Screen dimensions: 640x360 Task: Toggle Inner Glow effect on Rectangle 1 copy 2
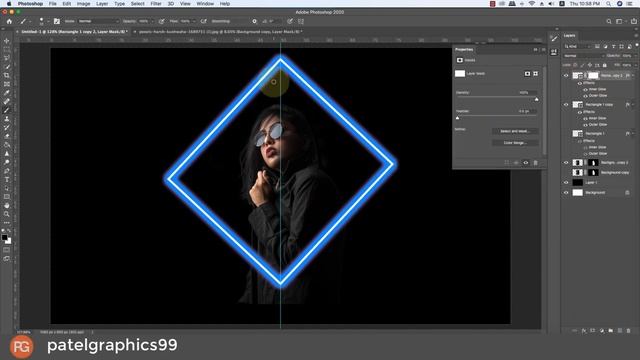pyautogui.click(x=585, y=89)
